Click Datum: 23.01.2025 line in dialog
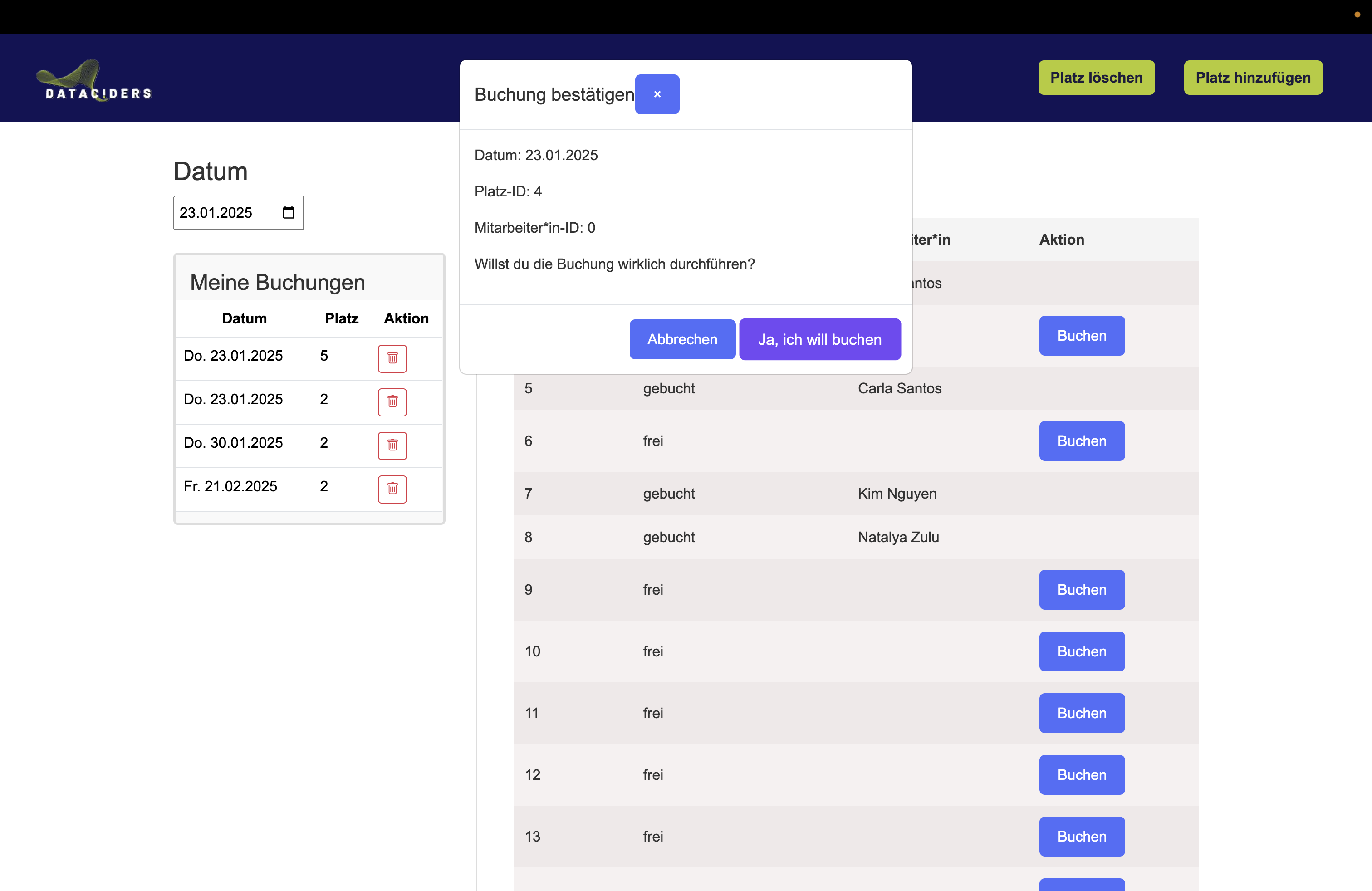Viewport: 1372px width, 891px height. coord(535,155)
